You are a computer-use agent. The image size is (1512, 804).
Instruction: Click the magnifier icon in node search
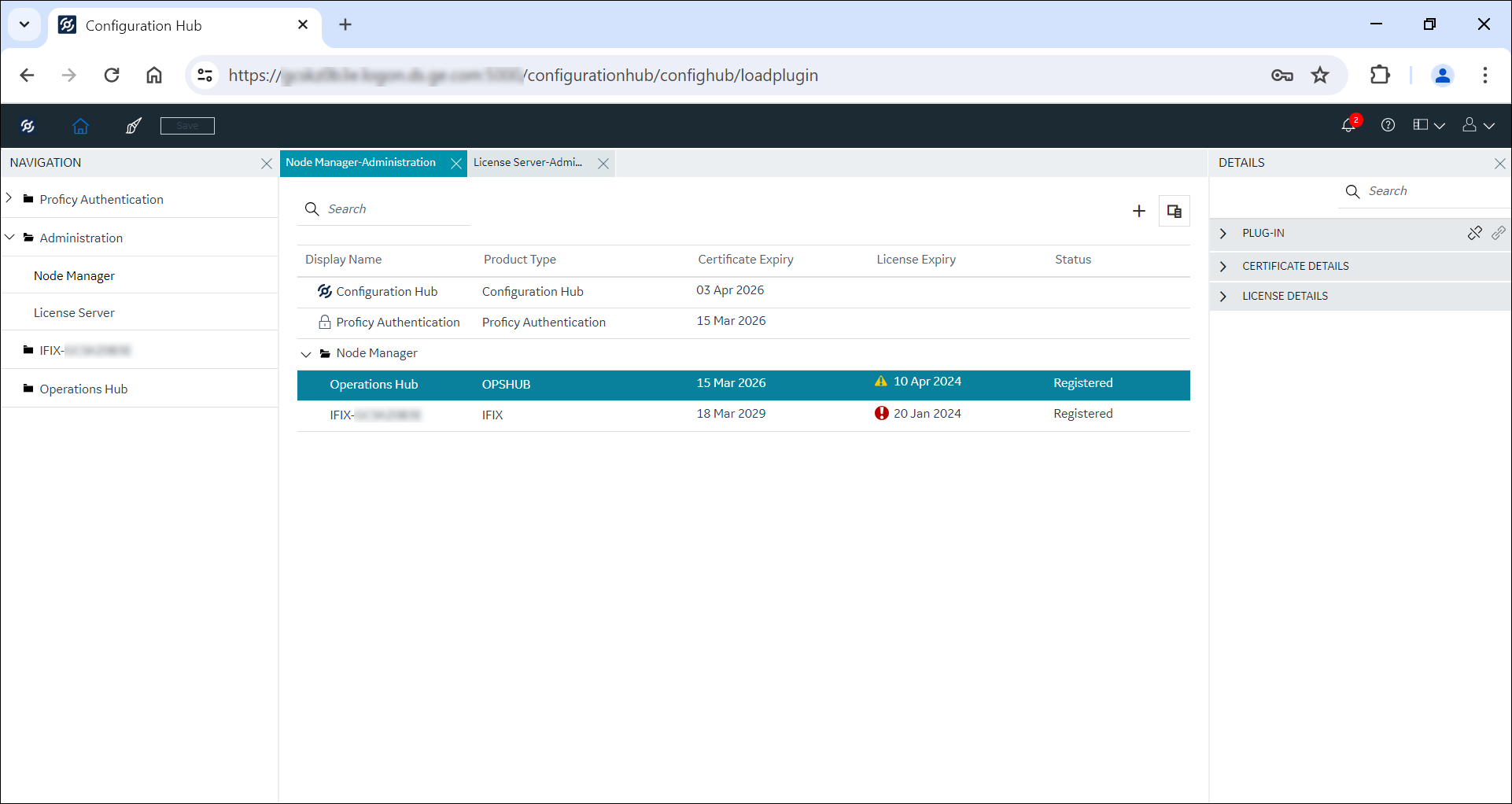tap(312, 209)
